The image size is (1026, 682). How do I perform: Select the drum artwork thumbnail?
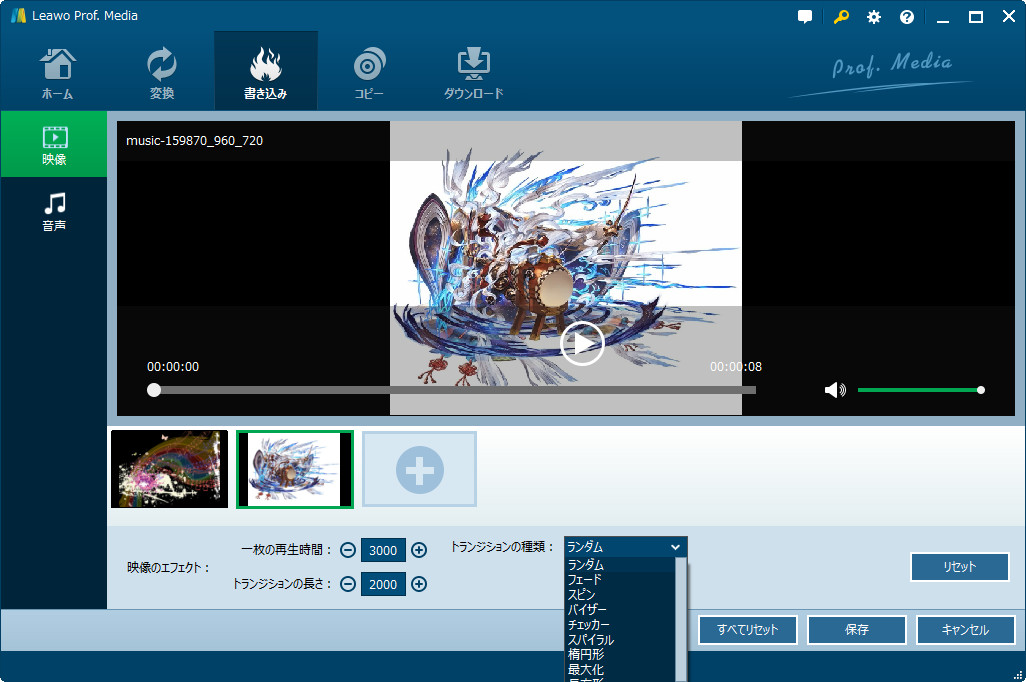(294, 469)
